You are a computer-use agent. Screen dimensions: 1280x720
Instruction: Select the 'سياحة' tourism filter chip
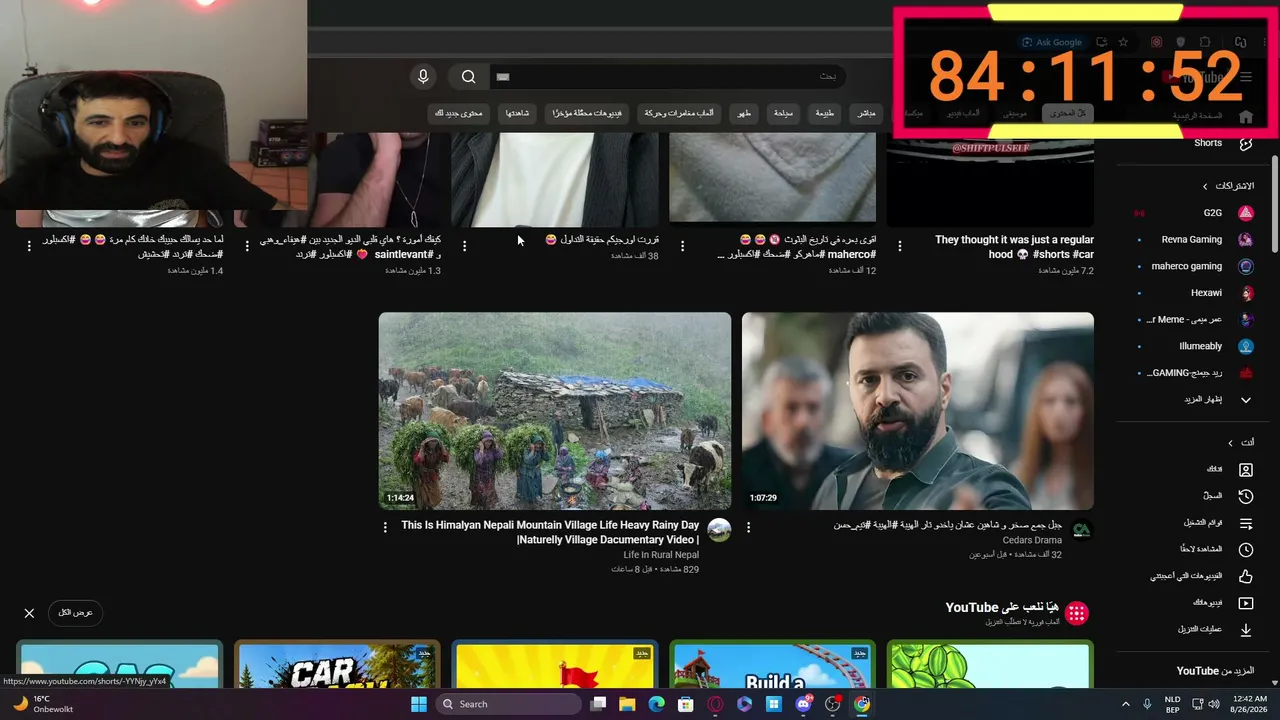click(783, 113)
